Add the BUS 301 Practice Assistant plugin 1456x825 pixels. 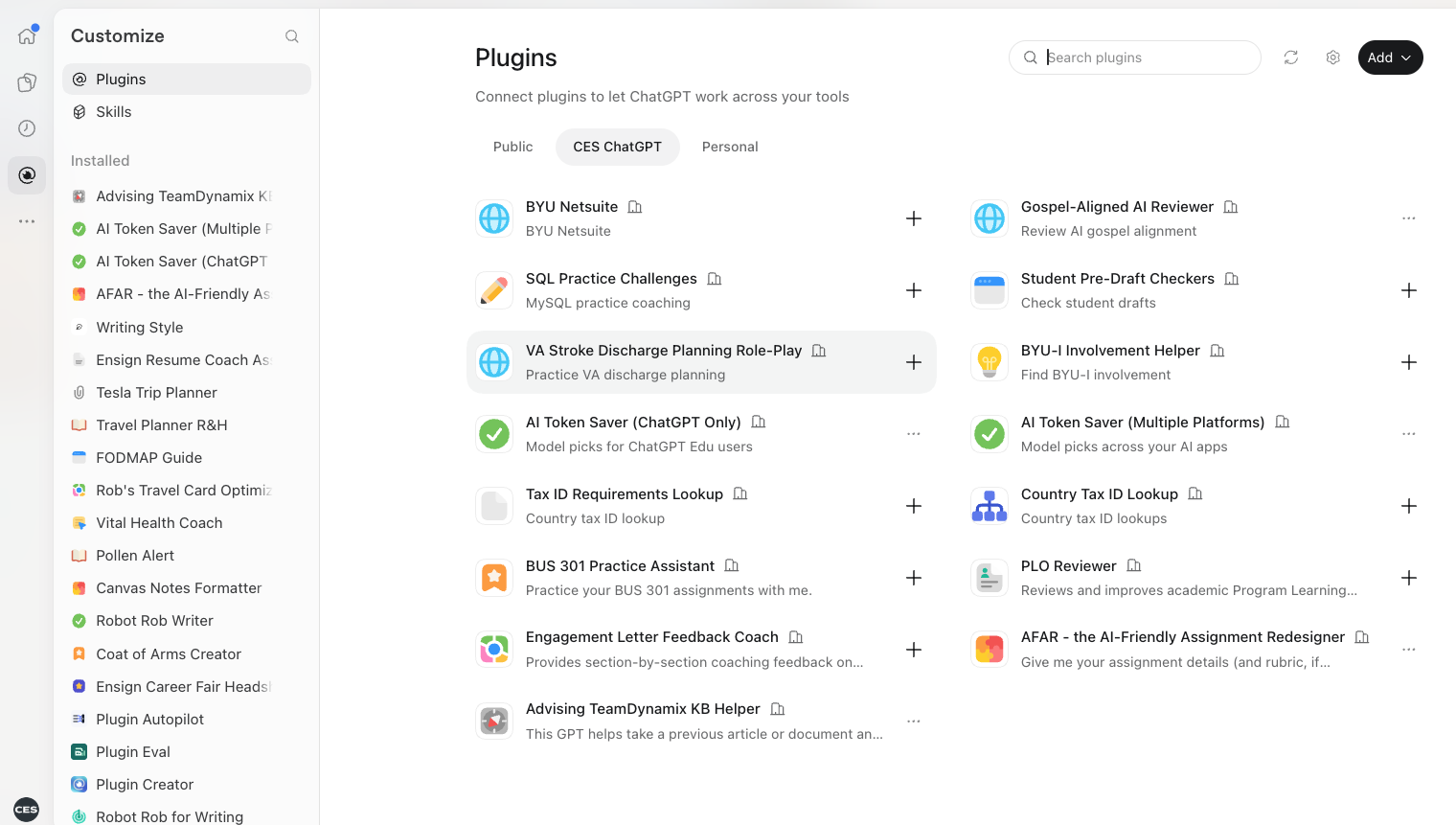click(x=914, y=578)
